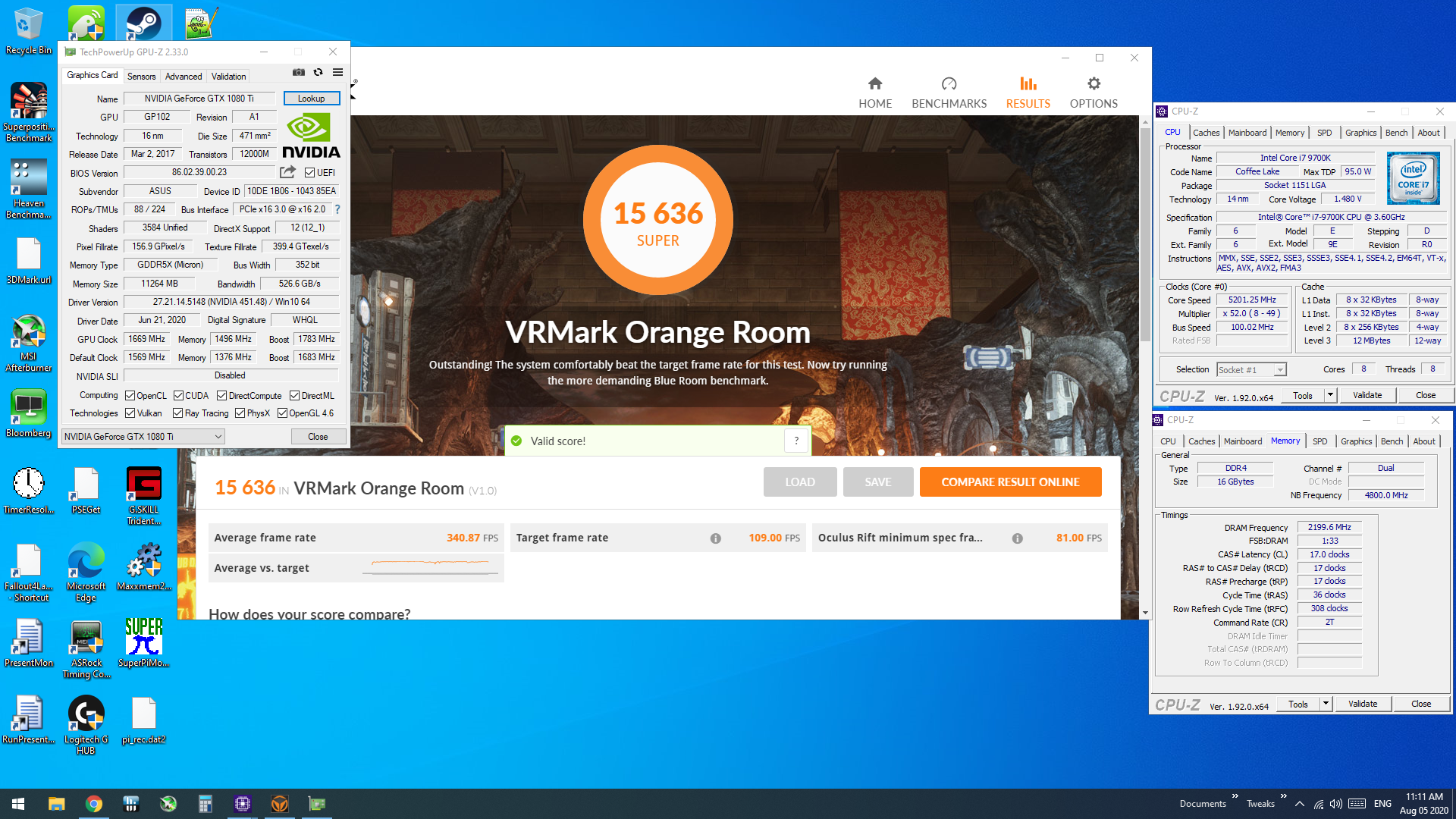Open the Recycle Bin desktop icon

pos(28,30)
